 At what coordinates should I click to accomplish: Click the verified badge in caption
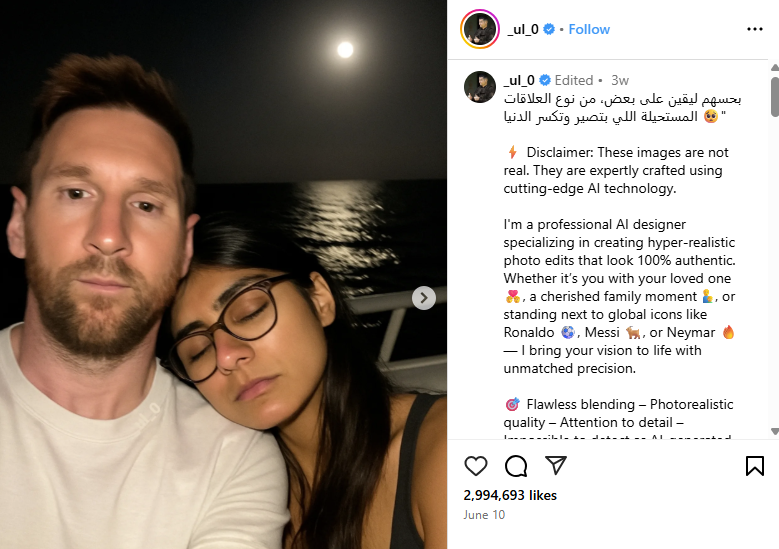click(x=545, y=80)
